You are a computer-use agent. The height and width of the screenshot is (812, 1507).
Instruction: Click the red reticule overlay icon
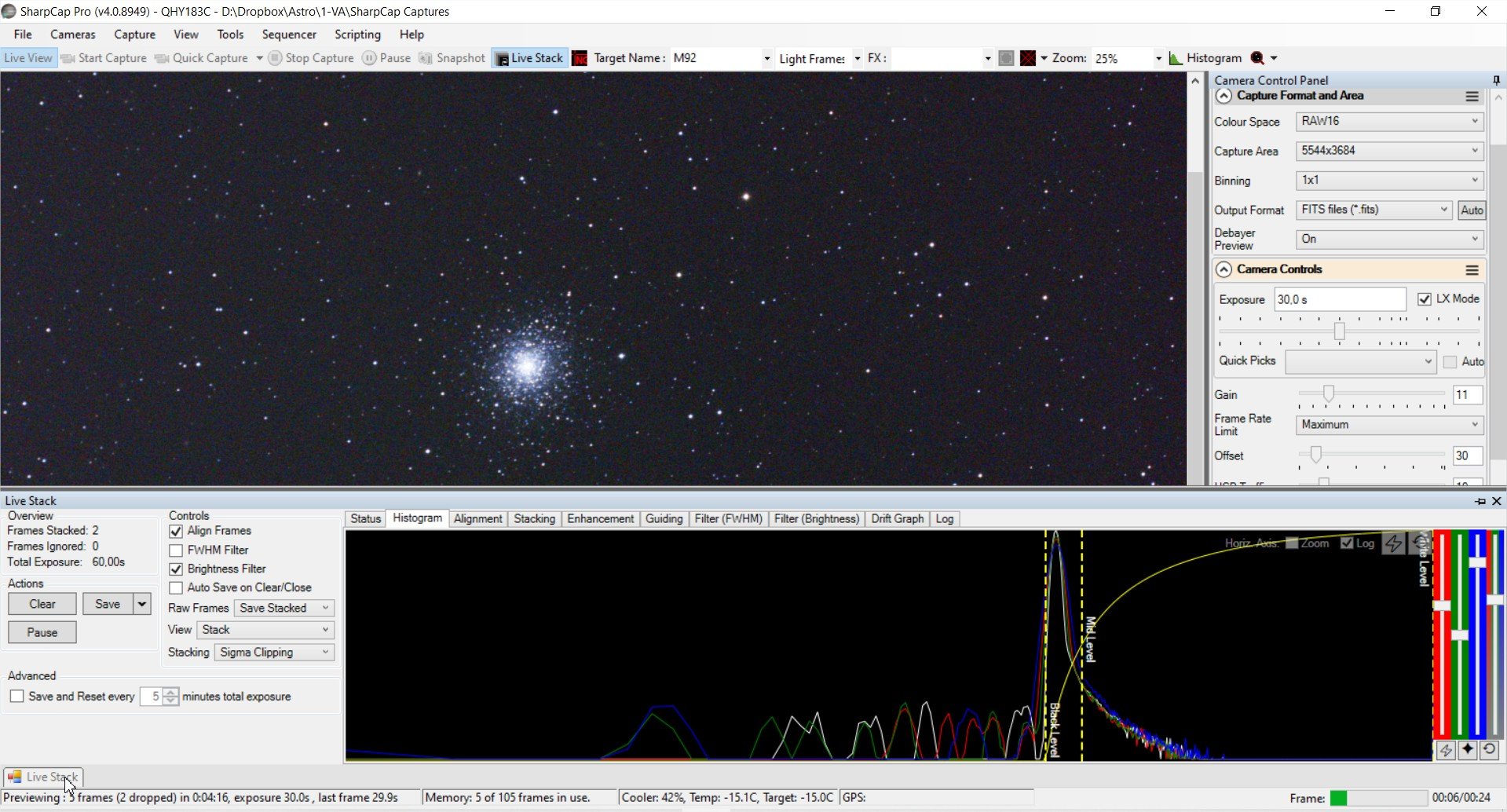click(x=1027, y=58)
